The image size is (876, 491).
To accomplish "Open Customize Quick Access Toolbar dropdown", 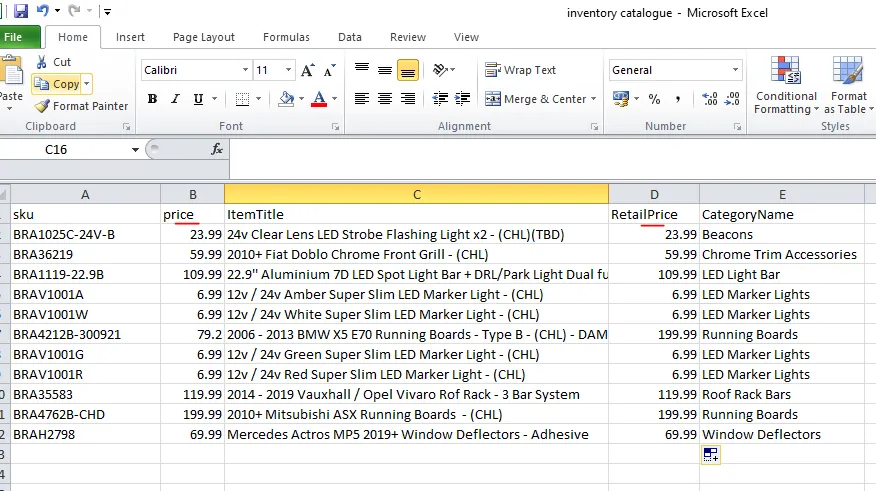I will coord(107,11).
